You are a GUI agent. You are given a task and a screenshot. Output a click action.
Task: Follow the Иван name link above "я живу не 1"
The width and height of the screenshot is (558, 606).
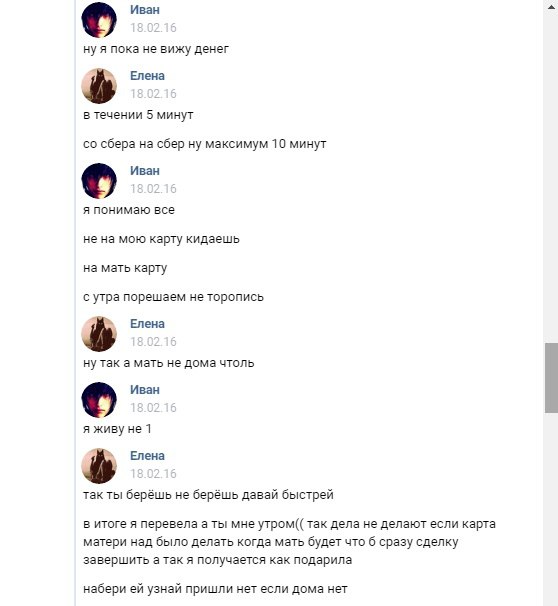pos(145,390)
